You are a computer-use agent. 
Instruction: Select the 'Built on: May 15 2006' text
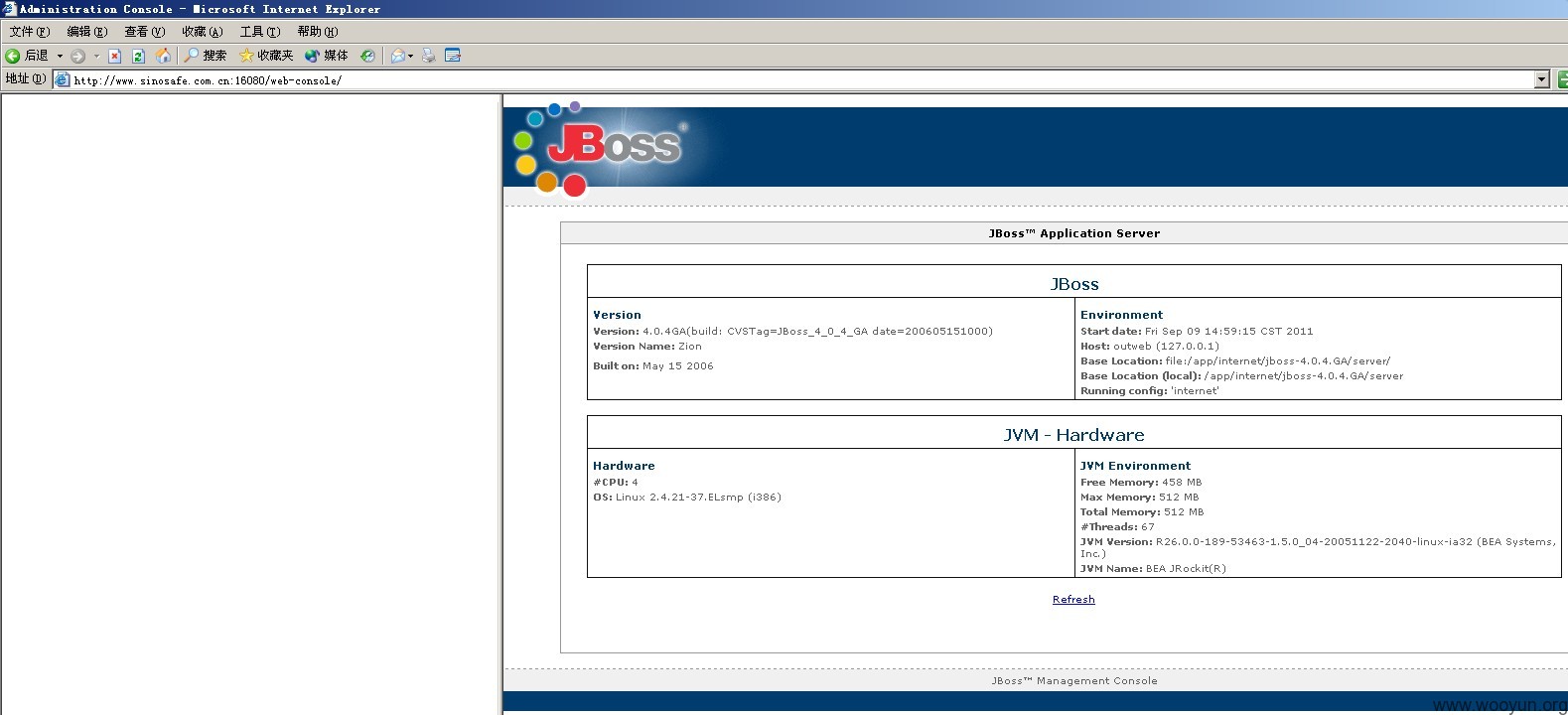653,366
